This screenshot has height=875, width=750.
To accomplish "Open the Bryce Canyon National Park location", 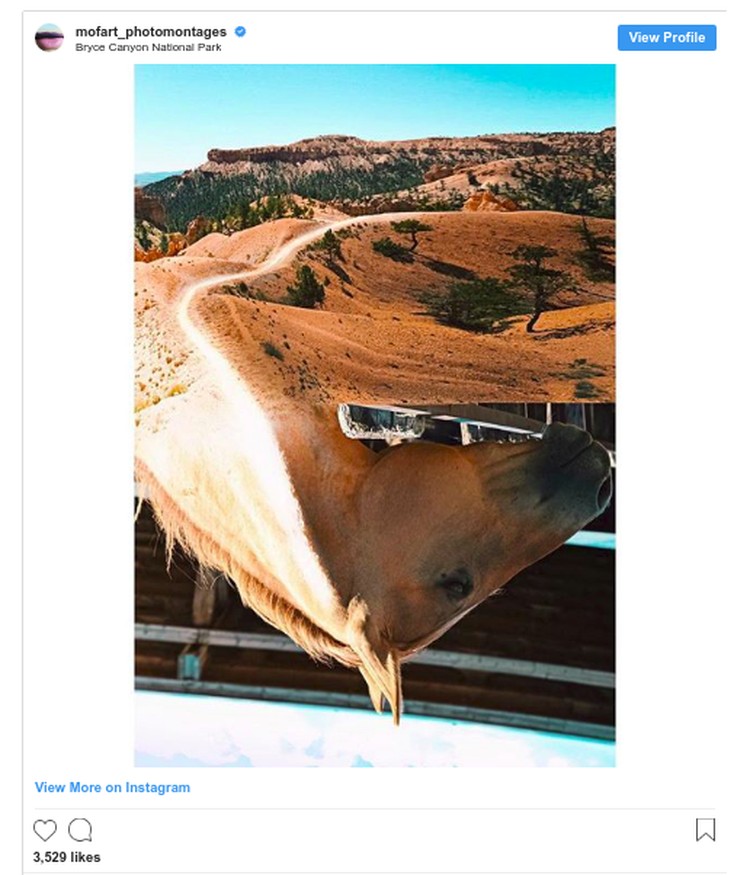I will pyautogui.click(x=148, y=47).
